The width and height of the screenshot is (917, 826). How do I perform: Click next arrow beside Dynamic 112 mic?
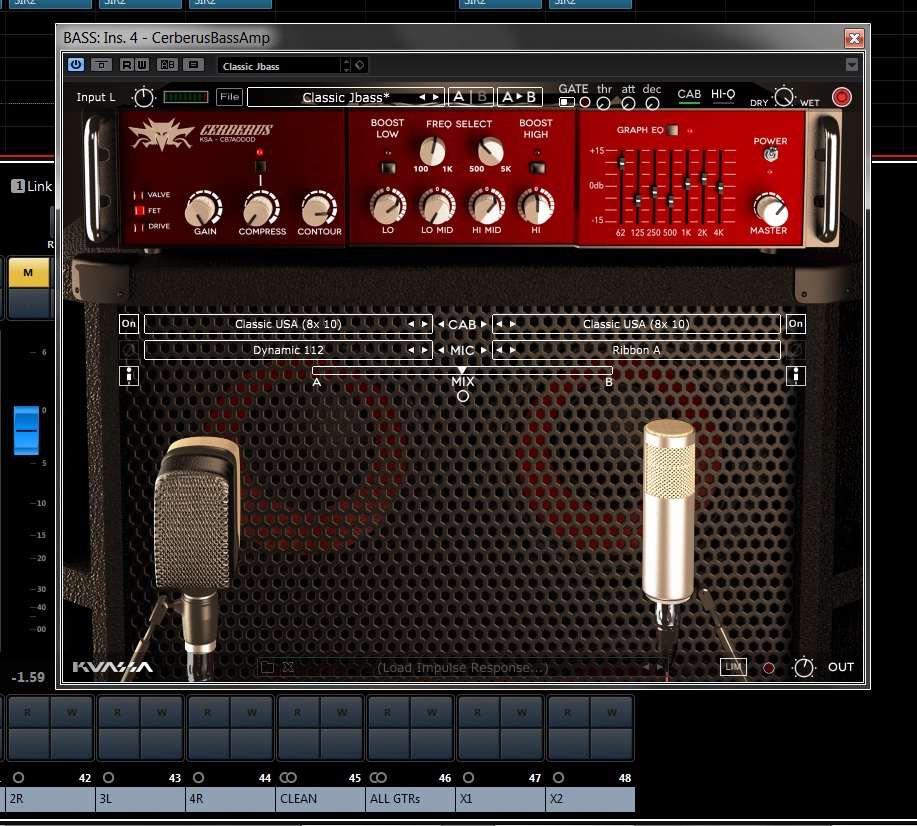425,350
